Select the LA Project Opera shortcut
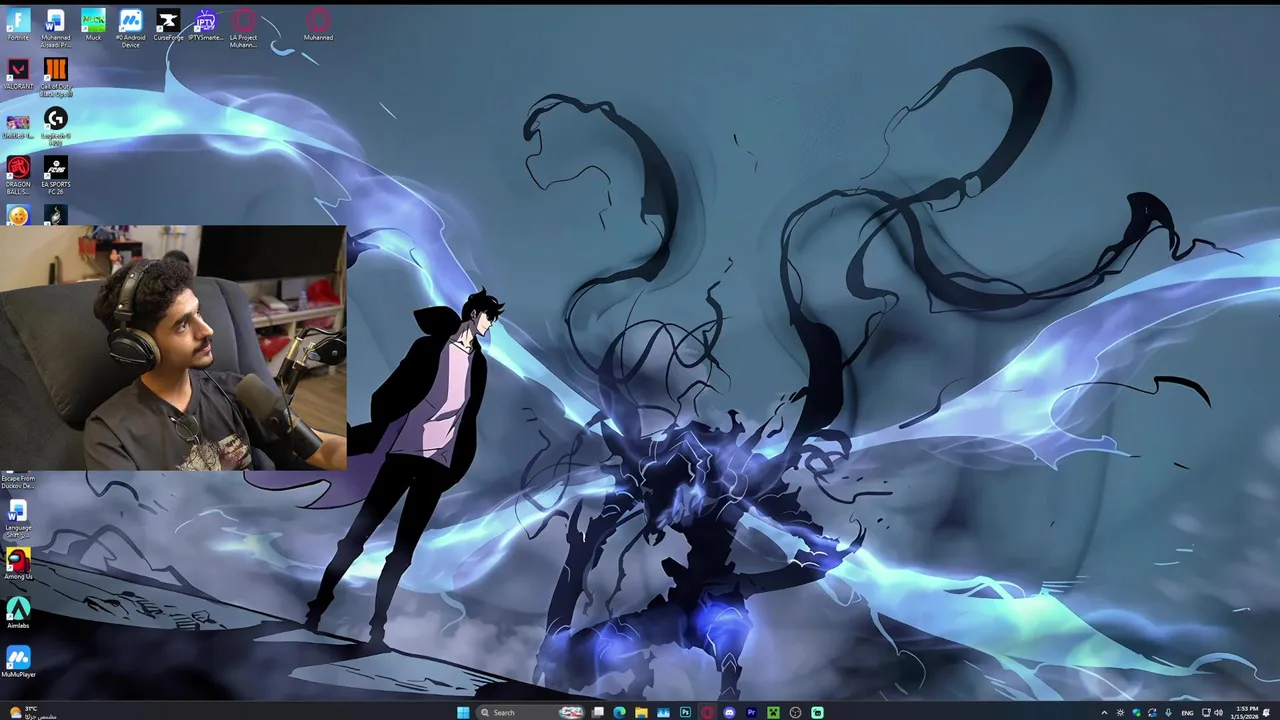Viewport: 1280px width, 720px height. (243, 28)
